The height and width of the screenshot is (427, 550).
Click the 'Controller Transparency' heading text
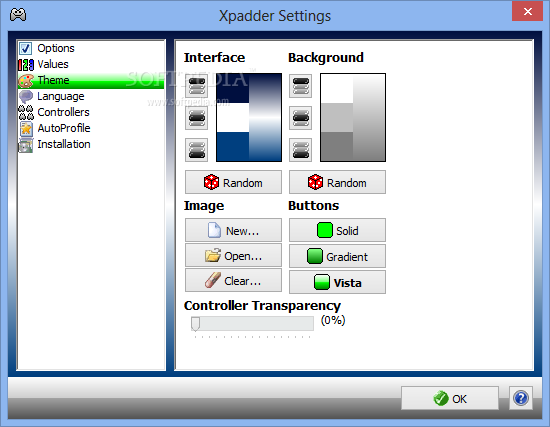[x=262, y=306]
